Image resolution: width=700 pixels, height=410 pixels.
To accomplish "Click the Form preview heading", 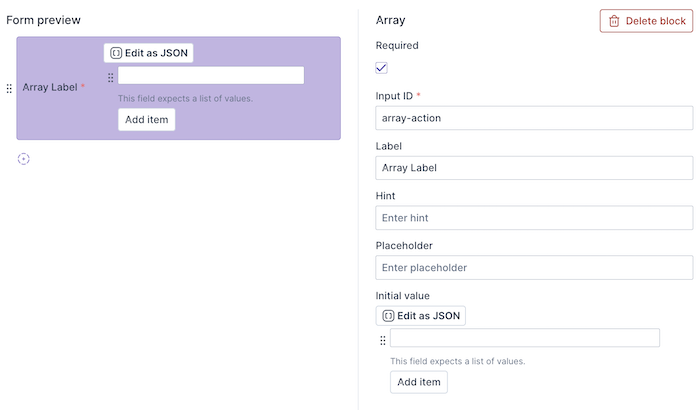I will tap(44, 20).
